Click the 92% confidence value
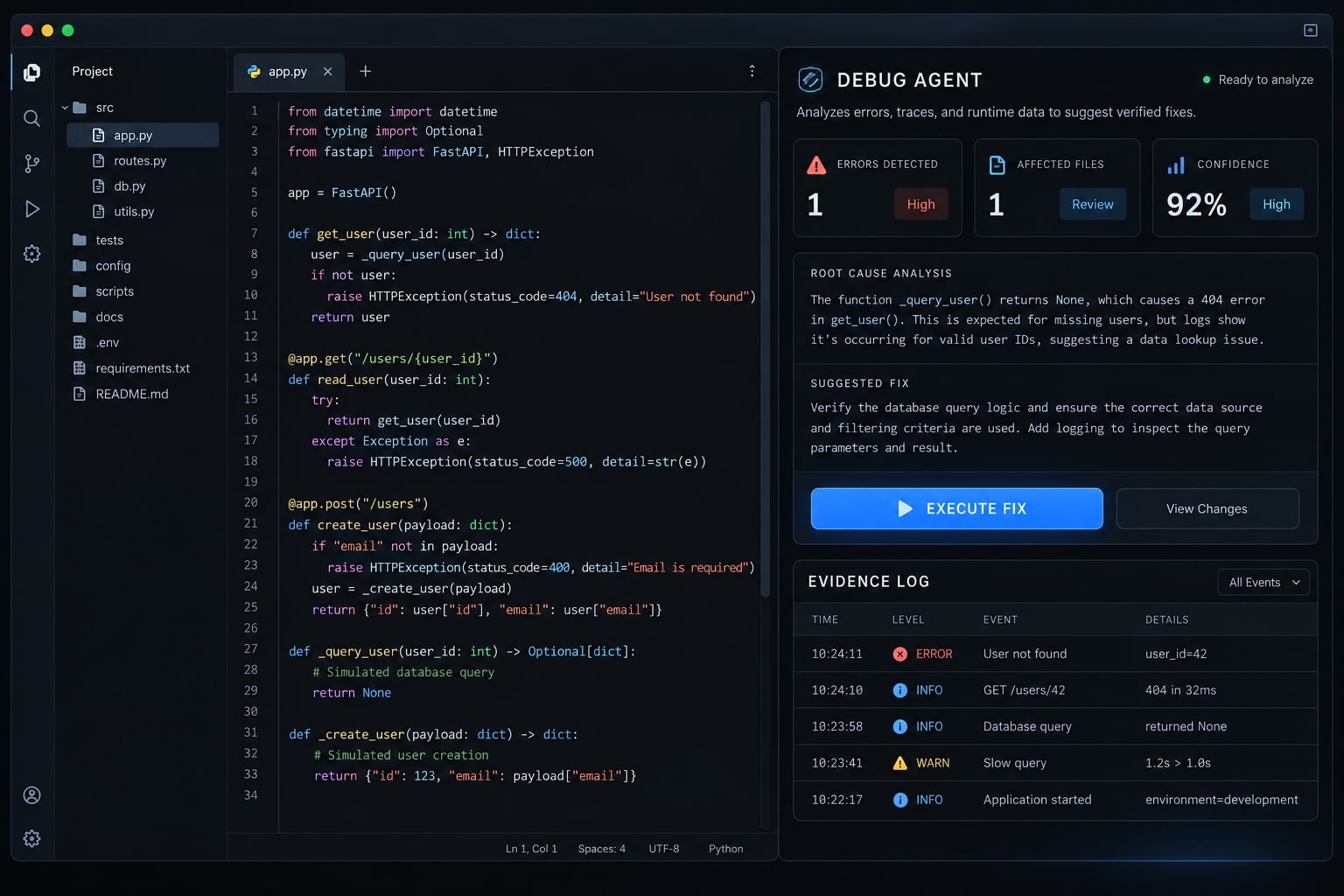 [1196, 205]
